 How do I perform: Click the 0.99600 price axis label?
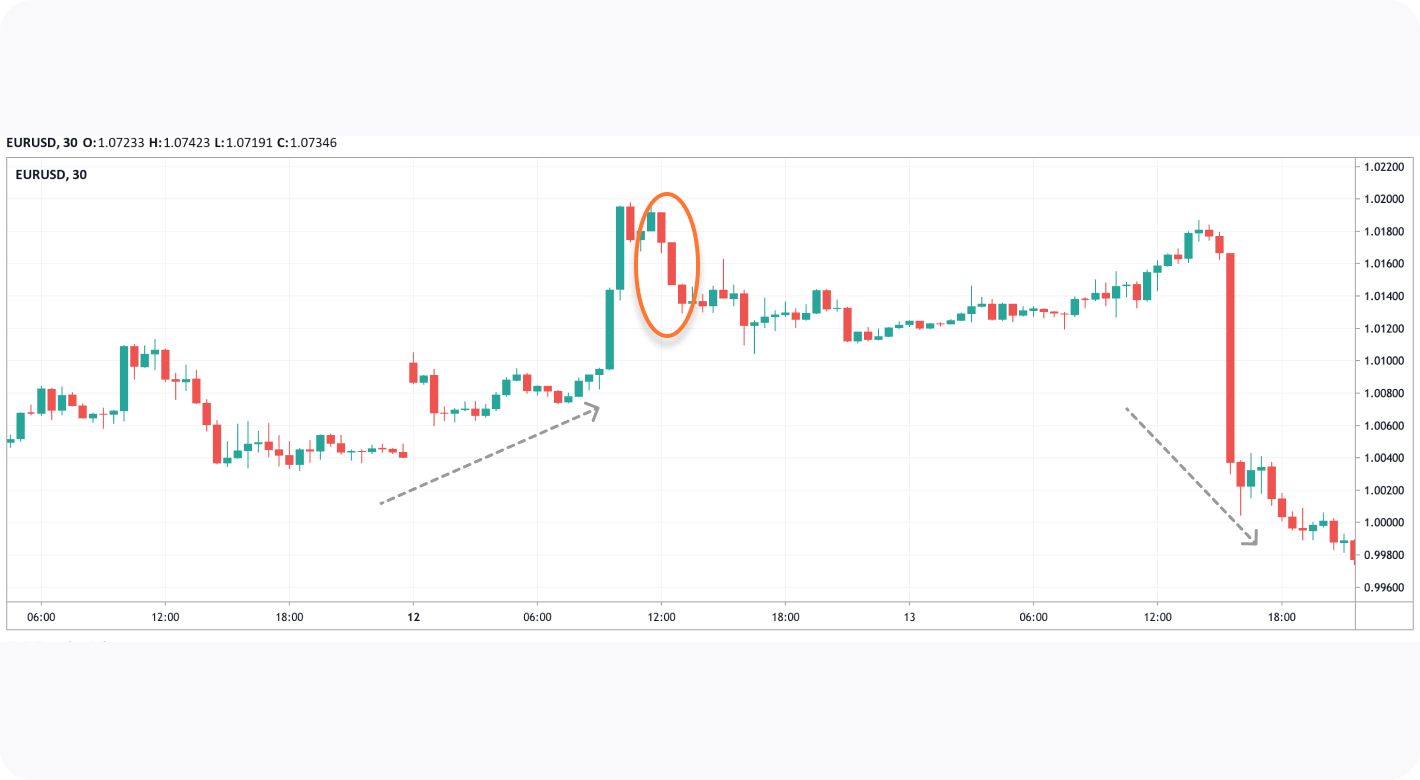point(1384,588)
